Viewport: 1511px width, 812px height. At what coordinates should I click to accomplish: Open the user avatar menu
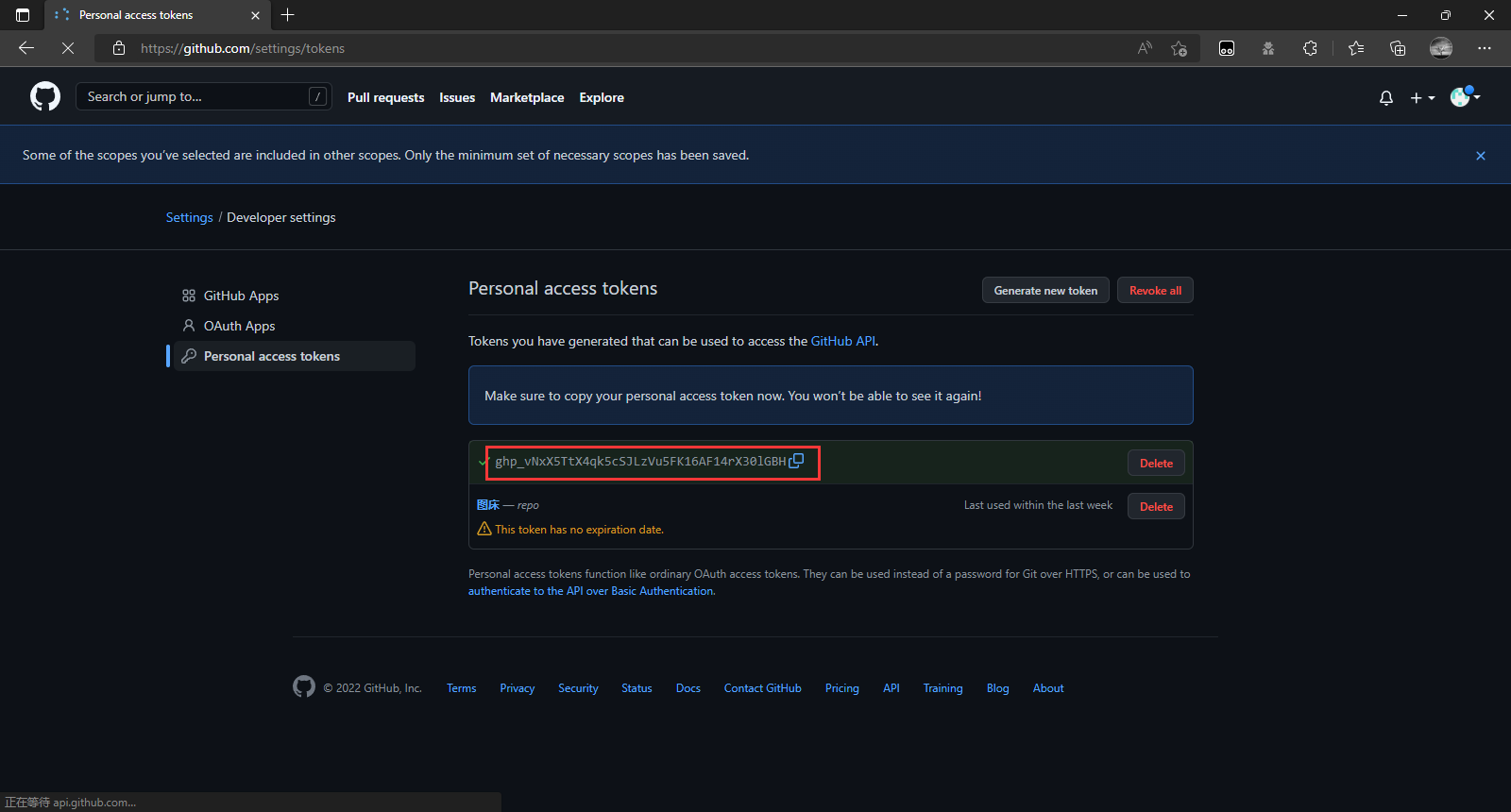(1466, 96)
